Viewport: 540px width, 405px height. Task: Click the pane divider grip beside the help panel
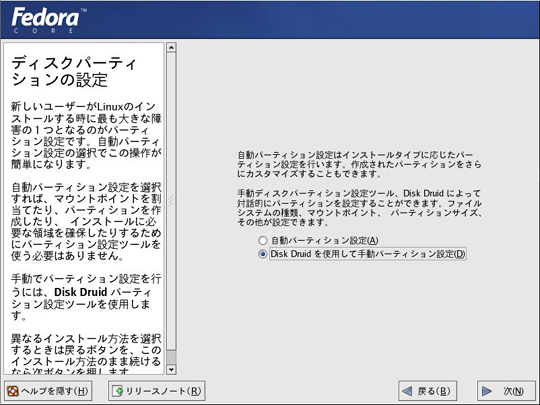[171, 201]
